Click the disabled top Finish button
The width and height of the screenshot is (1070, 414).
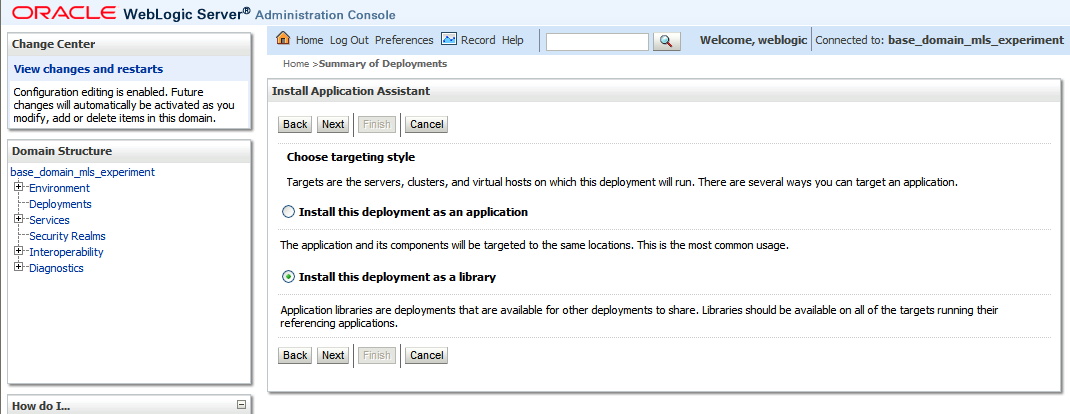[x=377, y=124]
